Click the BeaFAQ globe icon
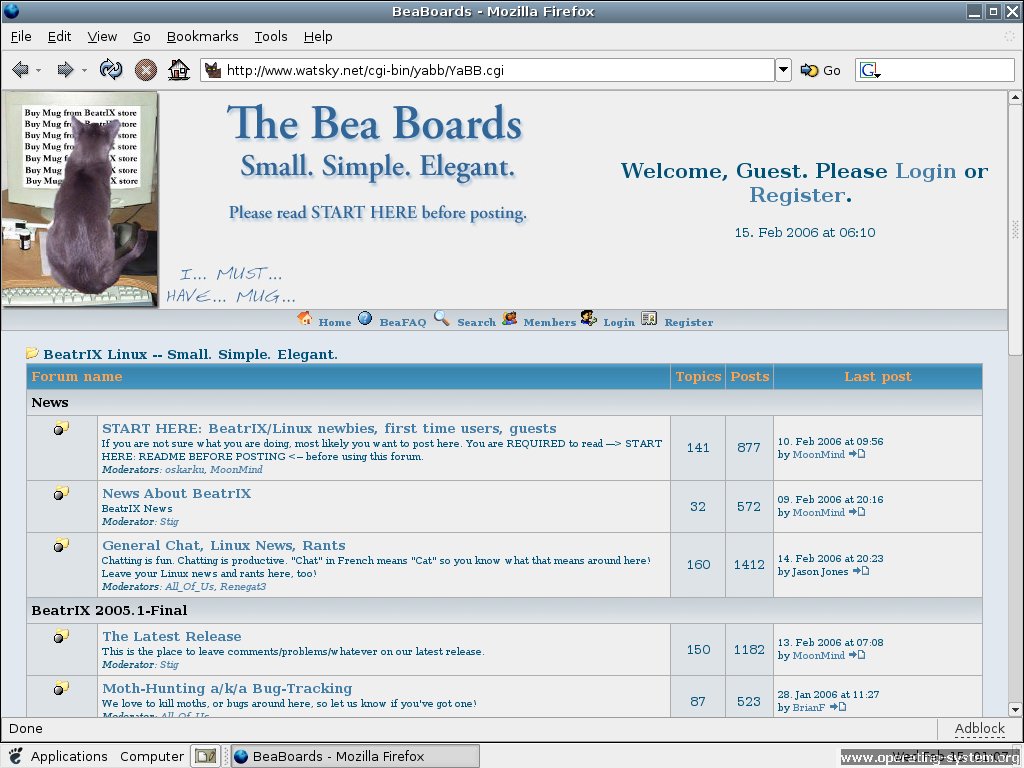1024x768 pixels. (365, 318)
